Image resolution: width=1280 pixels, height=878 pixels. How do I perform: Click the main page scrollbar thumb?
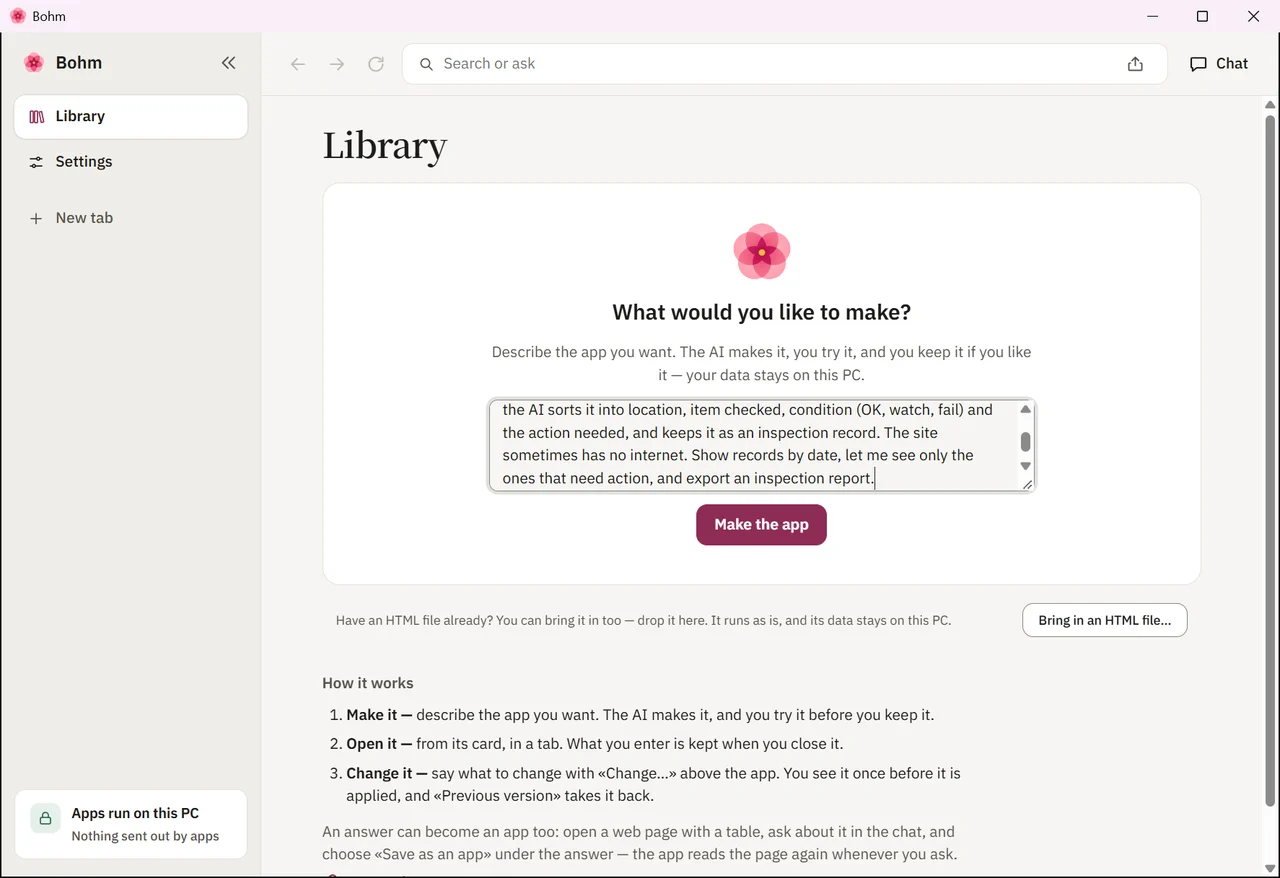pyautogui.click(x=1270, y=459)
